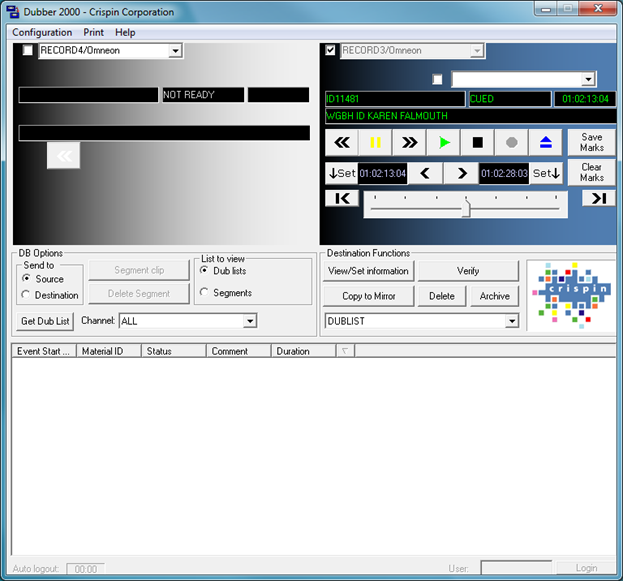This screenshot has width=623, height=581.
Task: Open the Help menu
Action: pyautogui.click(x=125, y=32)
